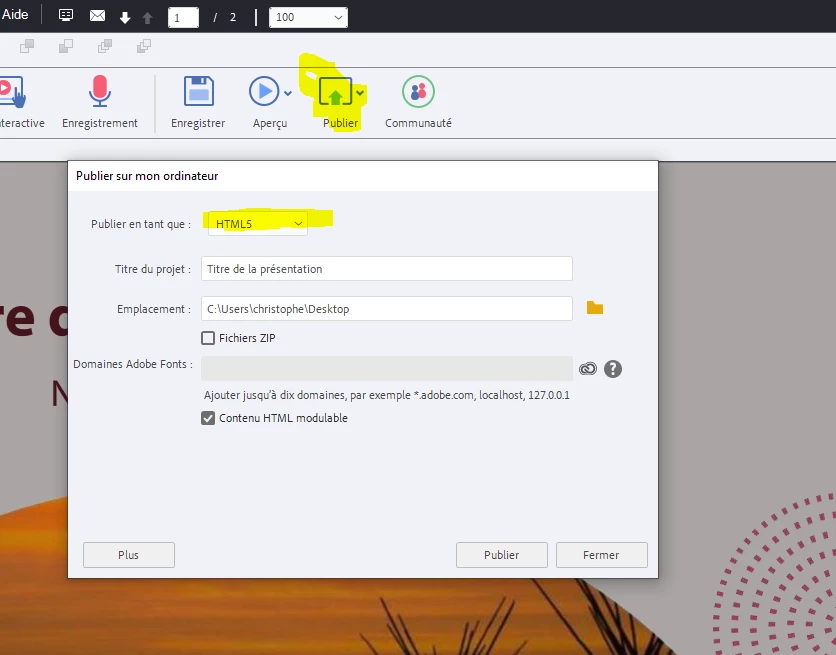Click the Enregistrement label text
The height and width of the screenshot is (655, 836).
click(100, 123)
